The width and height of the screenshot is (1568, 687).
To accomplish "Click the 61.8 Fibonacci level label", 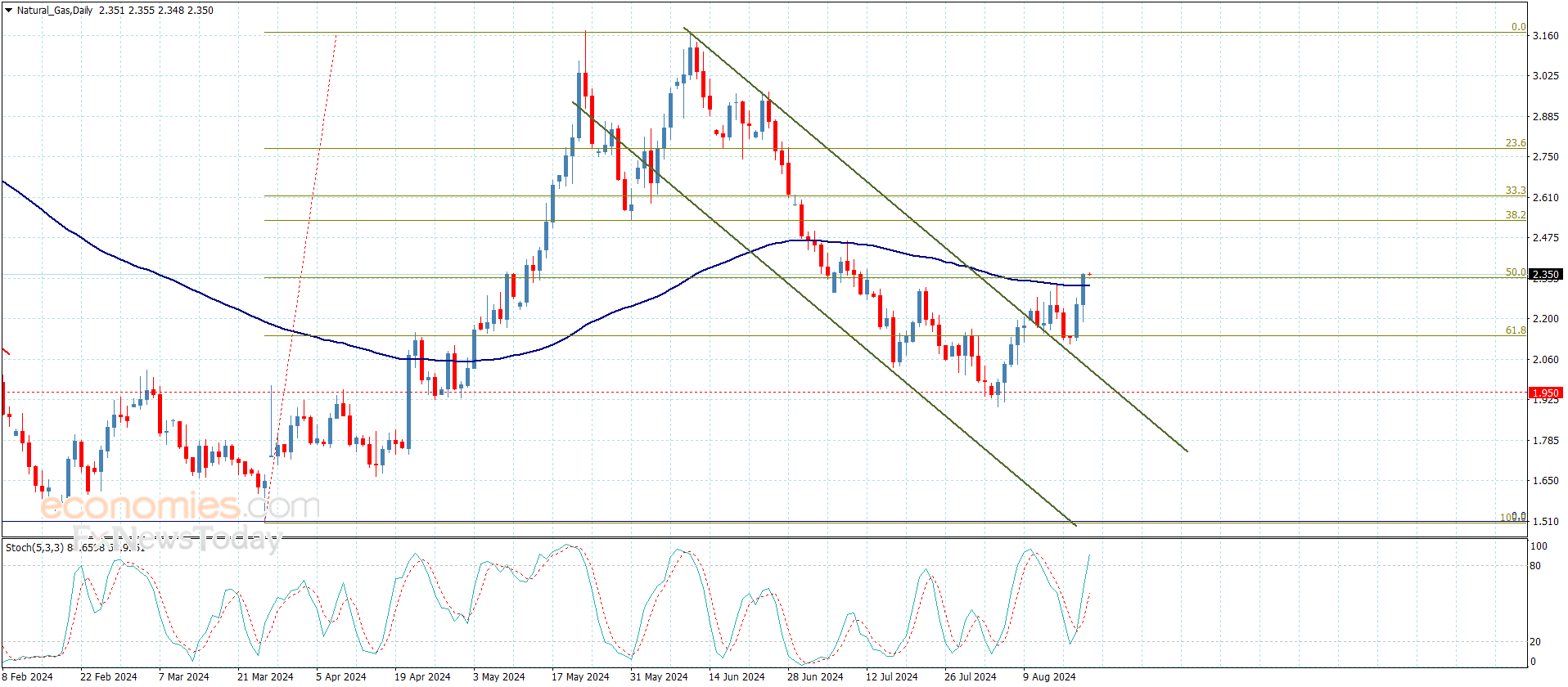I will (x=1515, y=330).
